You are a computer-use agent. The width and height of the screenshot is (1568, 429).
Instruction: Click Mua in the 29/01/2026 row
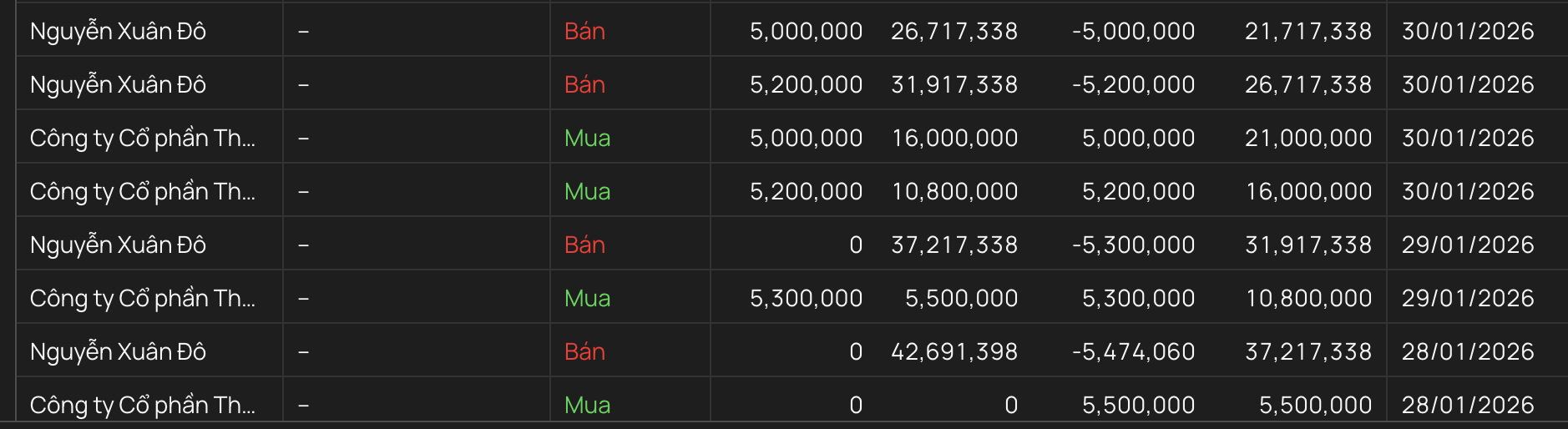pos(587,298)
